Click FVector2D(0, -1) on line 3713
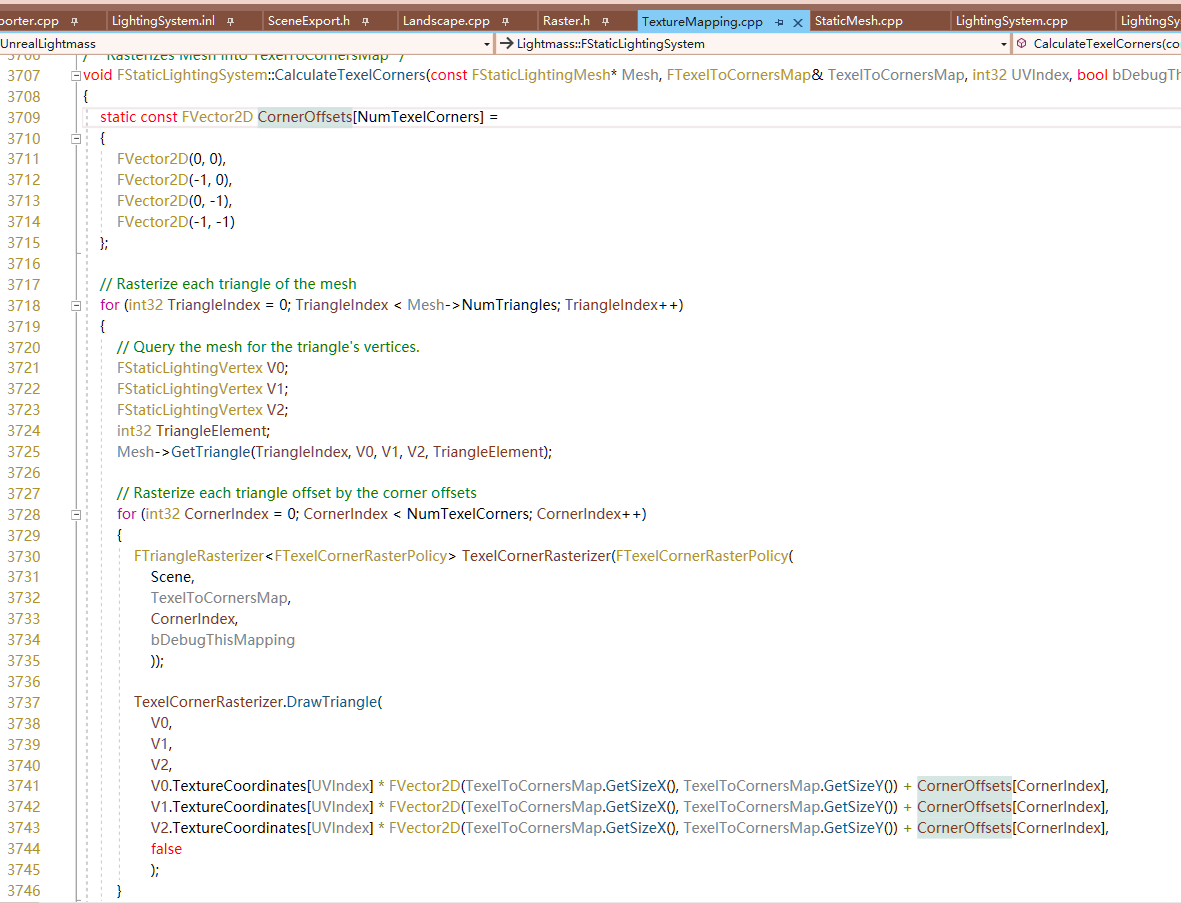Image resolution: width=1181 pixels, height=903 pixels. click(x=173, y=201)
